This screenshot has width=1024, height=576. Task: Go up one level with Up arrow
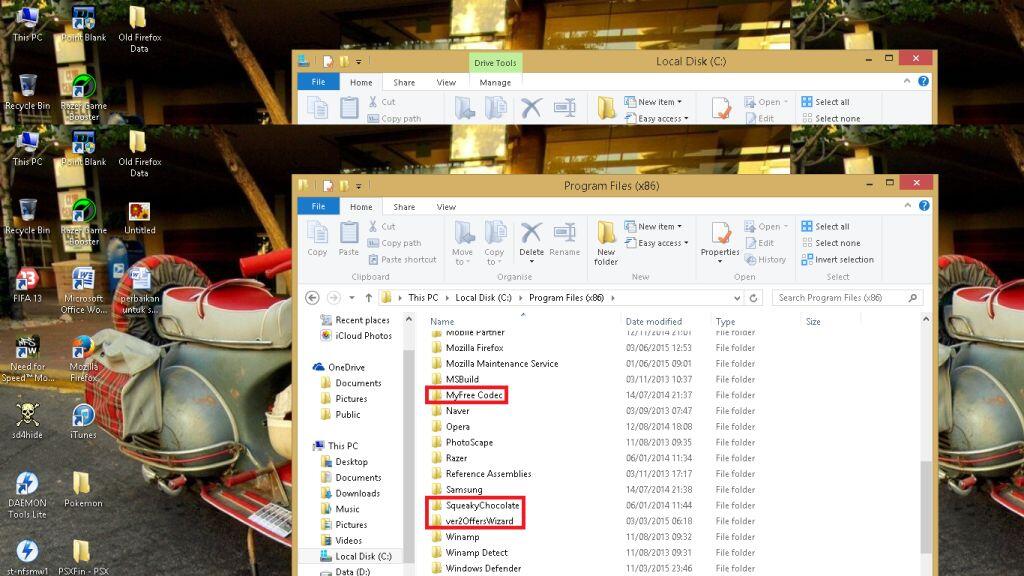(x=368, y=298)
